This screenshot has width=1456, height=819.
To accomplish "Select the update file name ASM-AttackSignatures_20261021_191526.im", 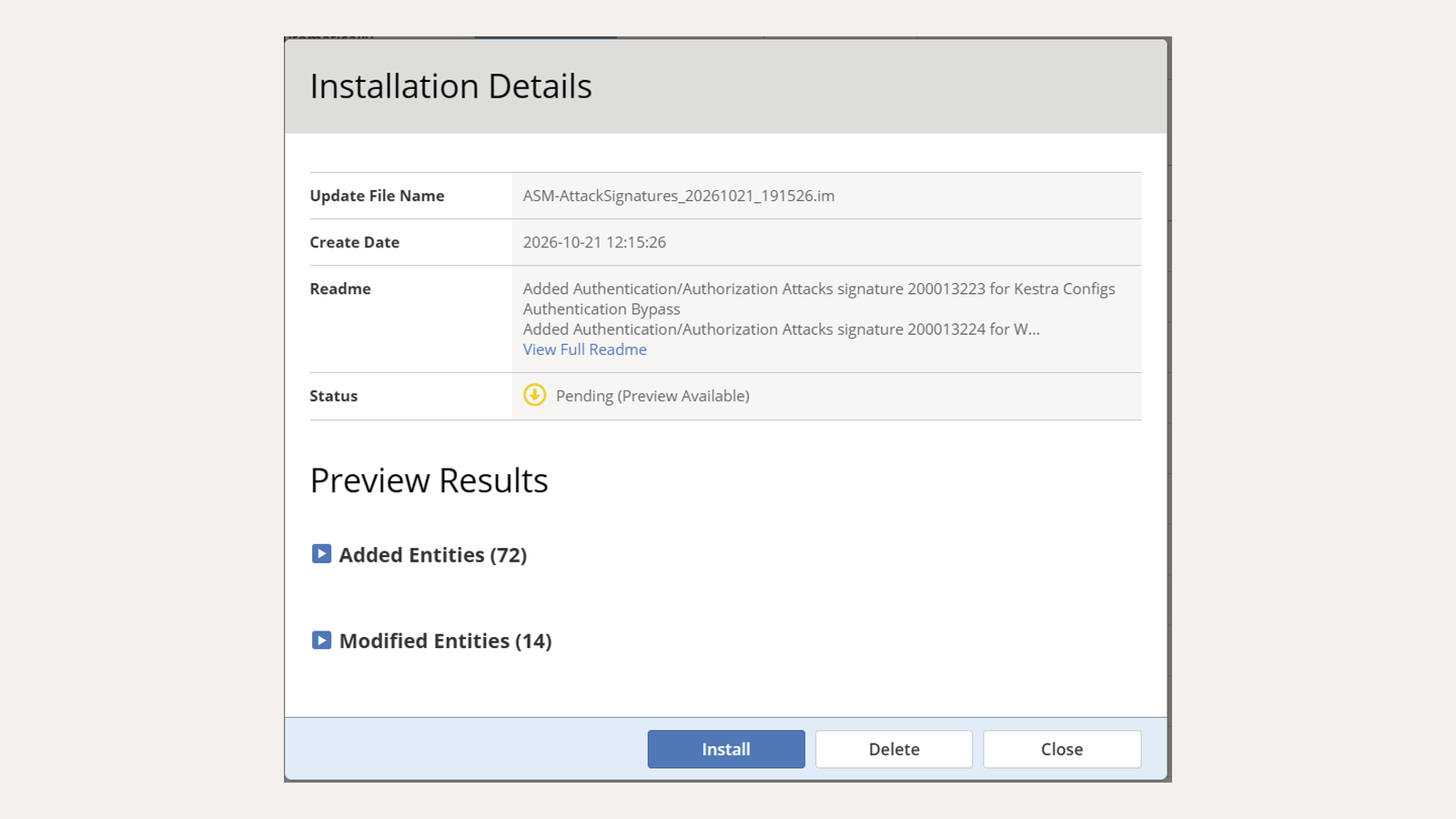I will [x=679, y=196].
